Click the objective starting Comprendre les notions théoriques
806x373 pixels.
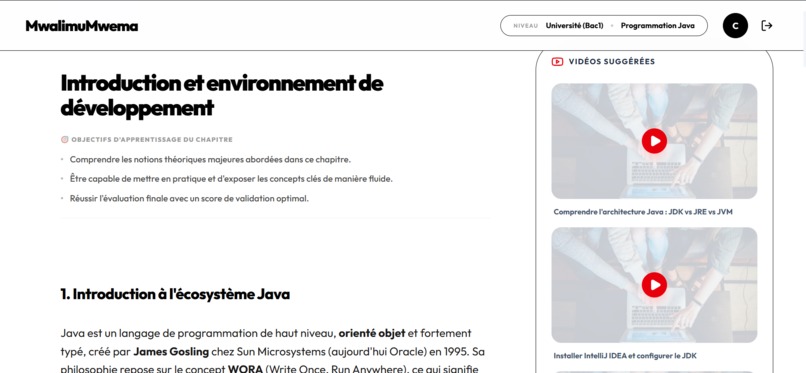pyautogui.click(x=210, y=160)
